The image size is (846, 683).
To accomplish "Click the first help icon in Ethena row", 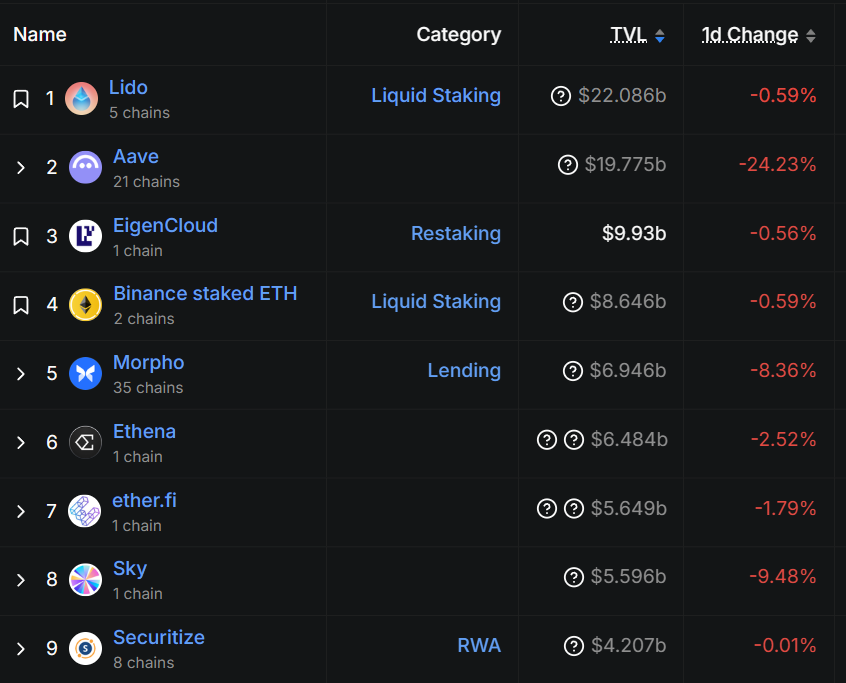I will coord(547,440).
